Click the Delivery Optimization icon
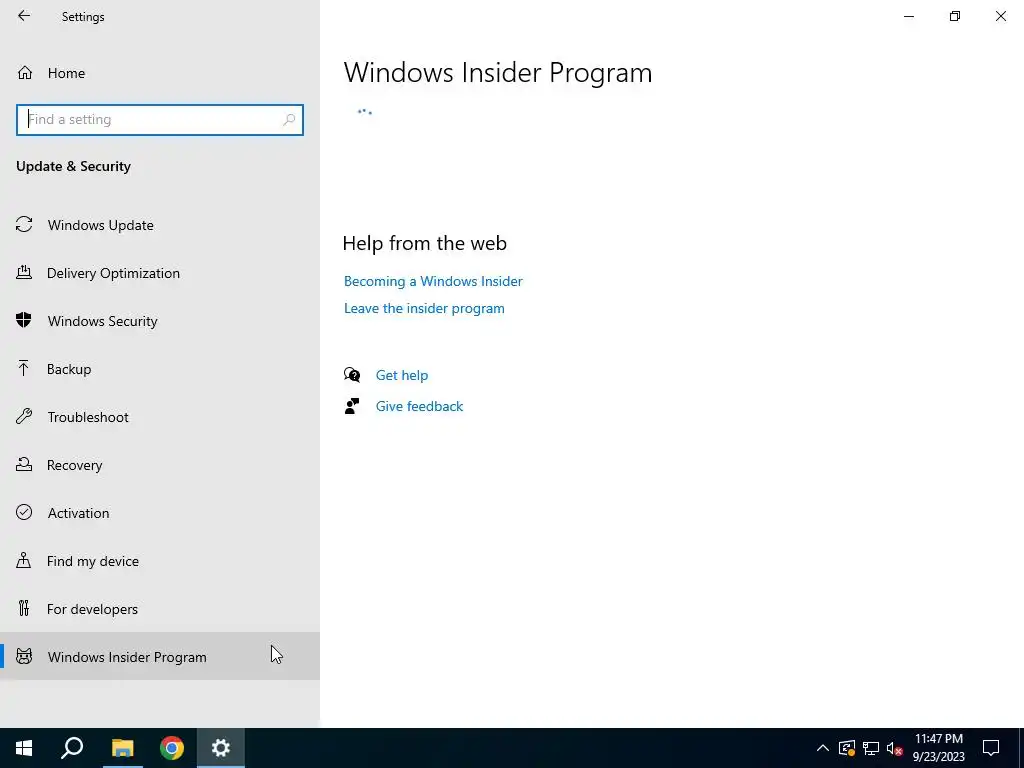 point(24,272)
